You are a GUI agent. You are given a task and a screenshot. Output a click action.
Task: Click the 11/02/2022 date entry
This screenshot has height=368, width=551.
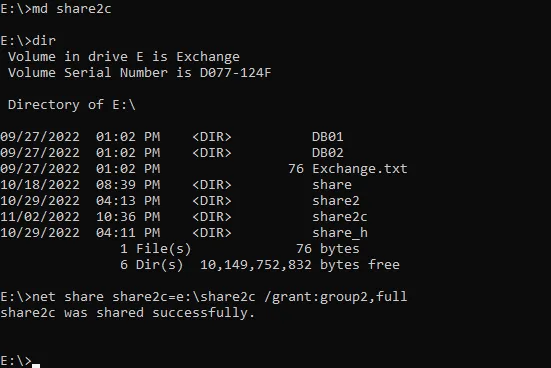click(40, 217)
